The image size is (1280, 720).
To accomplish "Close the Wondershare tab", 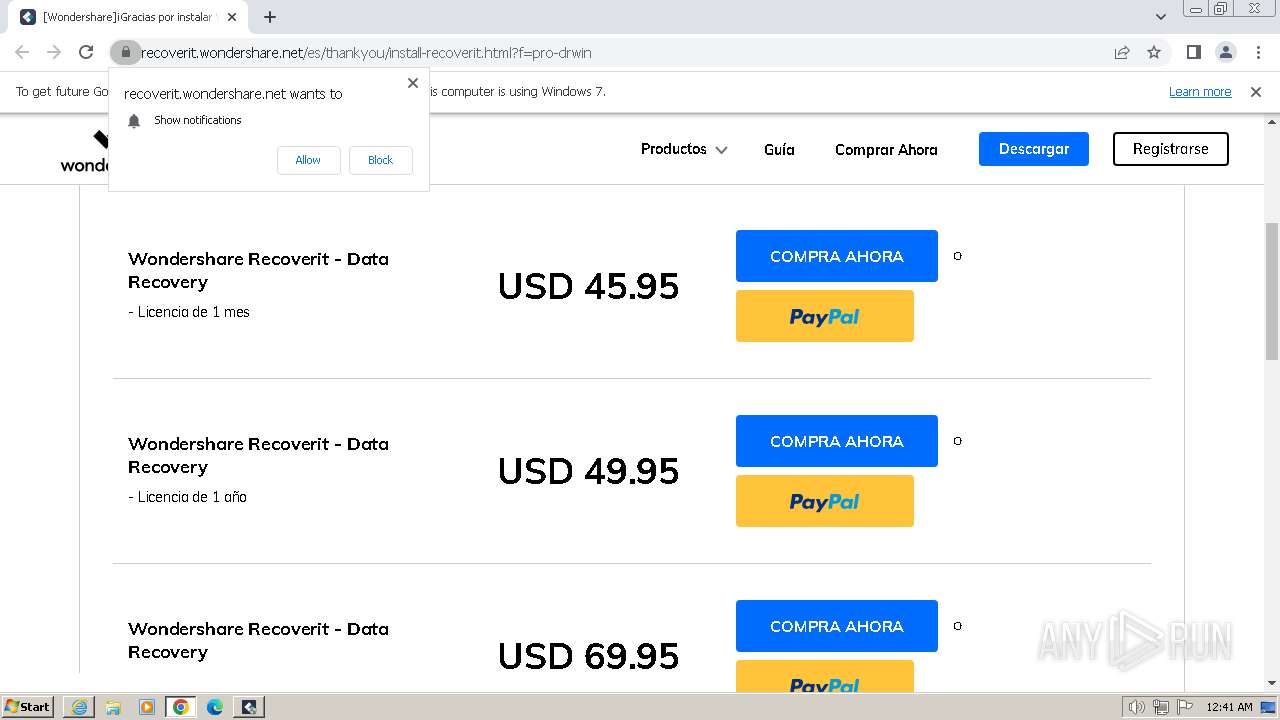I will tap(231, 17).
